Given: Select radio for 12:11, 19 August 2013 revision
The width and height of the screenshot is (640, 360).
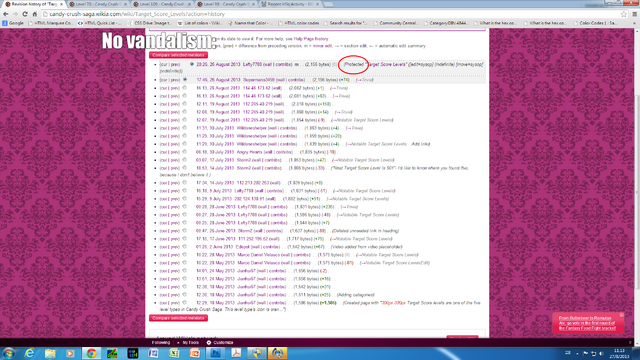Looking at the screenshot, I should point(184,104).
